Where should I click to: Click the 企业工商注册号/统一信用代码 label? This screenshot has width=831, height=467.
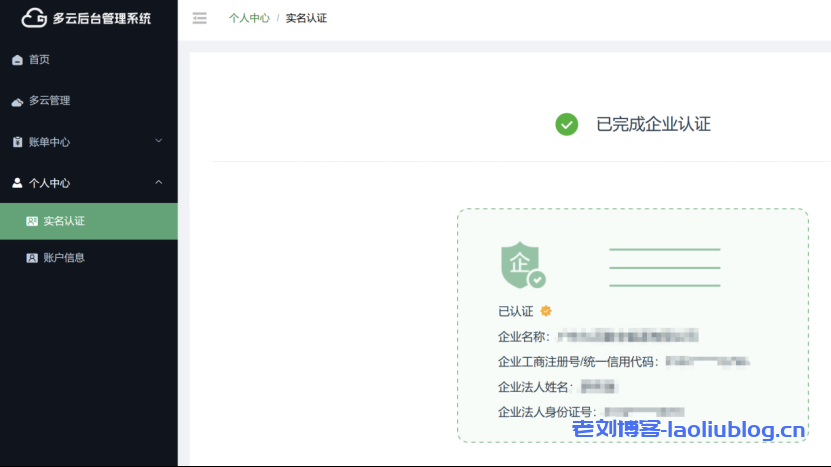tap(579, 362)
